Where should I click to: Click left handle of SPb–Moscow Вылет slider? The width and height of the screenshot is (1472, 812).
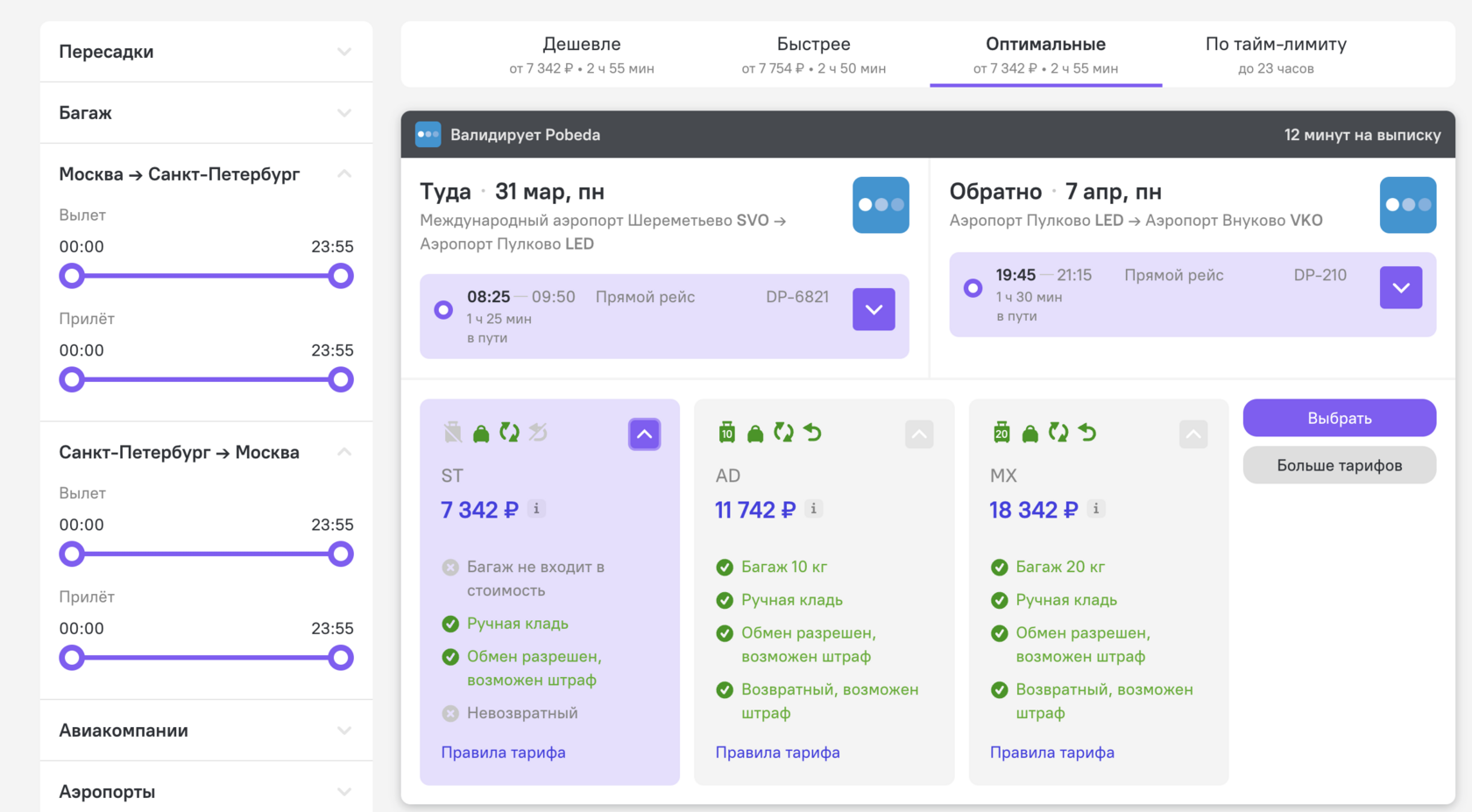point(72,554)
